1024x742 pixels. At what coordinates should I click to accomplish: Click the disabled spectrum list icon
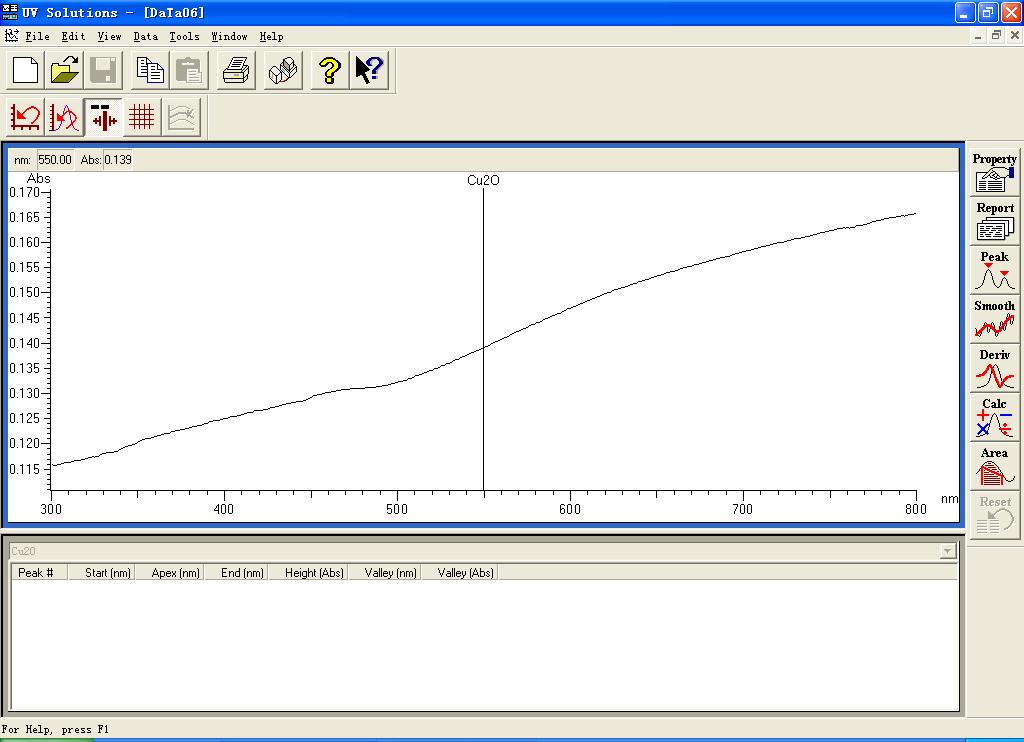(181, 118)
